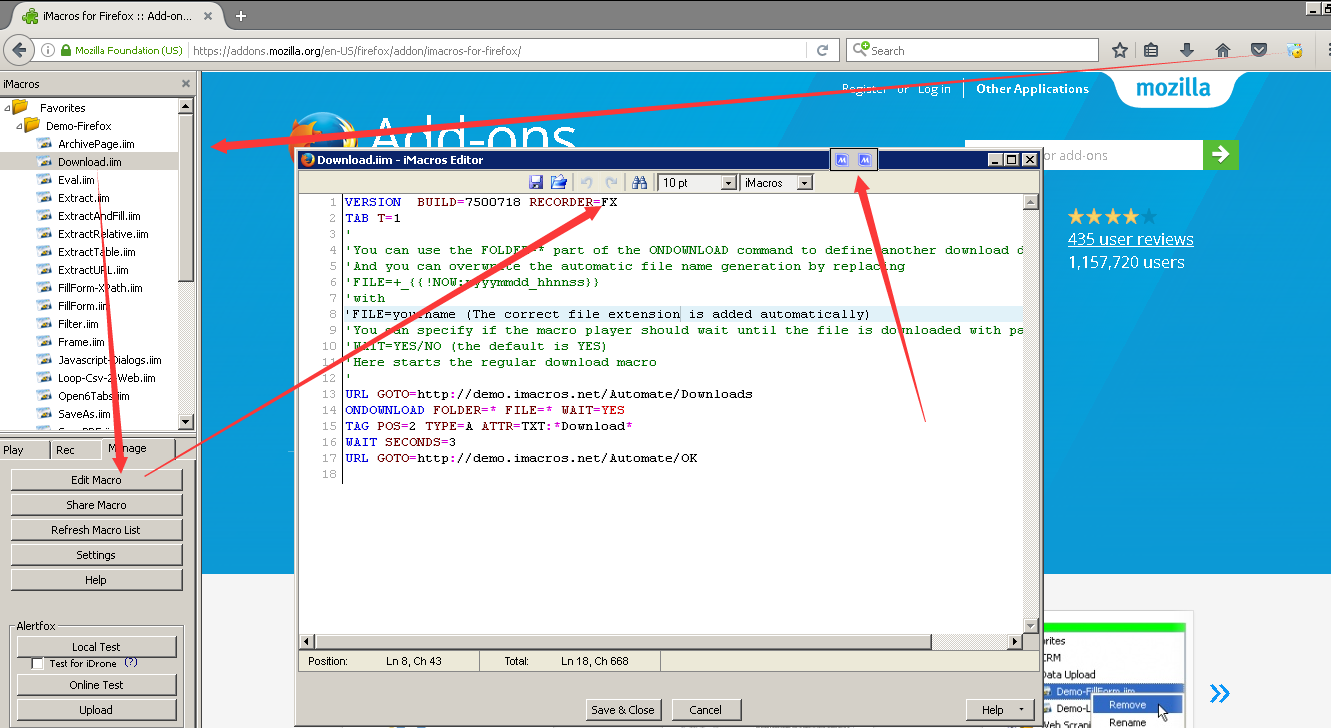Click Cancel in the iMacros Editor
The height and width of the screenshot is (728, 1331).
705,710
